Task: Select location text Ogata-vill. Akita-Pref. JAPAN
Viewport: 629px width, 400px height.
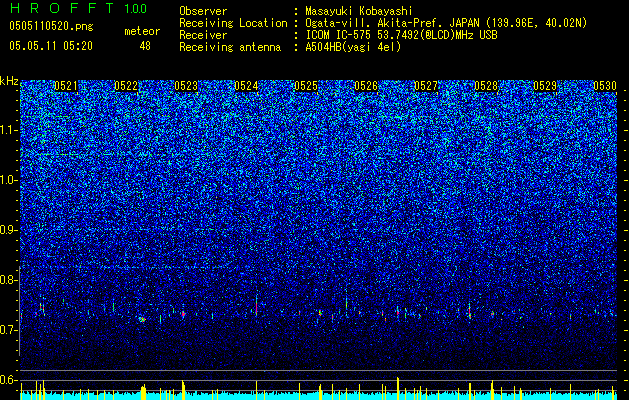Action: click(x=392, y=23)
